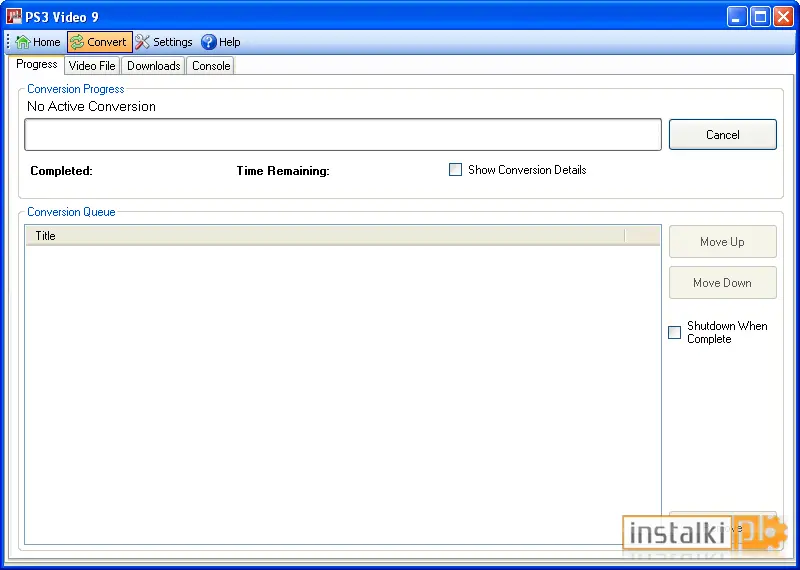
Task: Click the Move Down button
Action: 723,283
